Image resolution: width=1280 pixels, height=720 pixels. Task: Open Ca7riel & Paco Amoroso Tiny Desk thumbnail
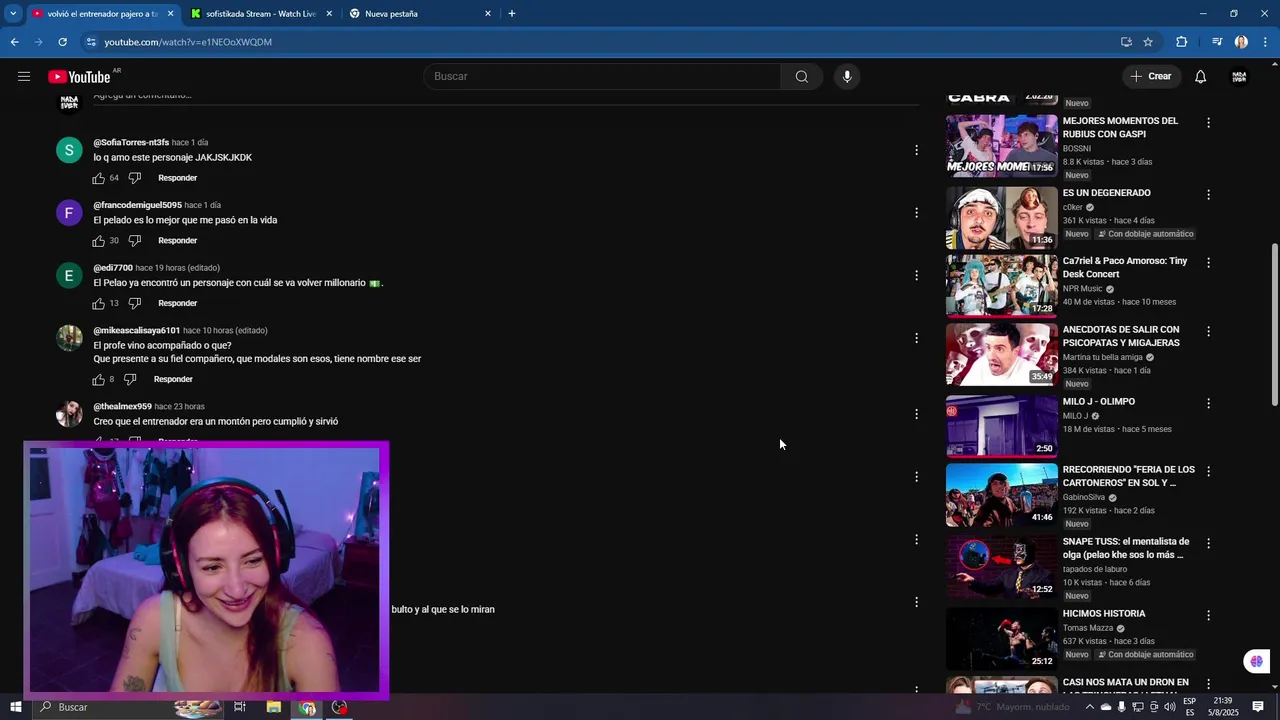1002,286
